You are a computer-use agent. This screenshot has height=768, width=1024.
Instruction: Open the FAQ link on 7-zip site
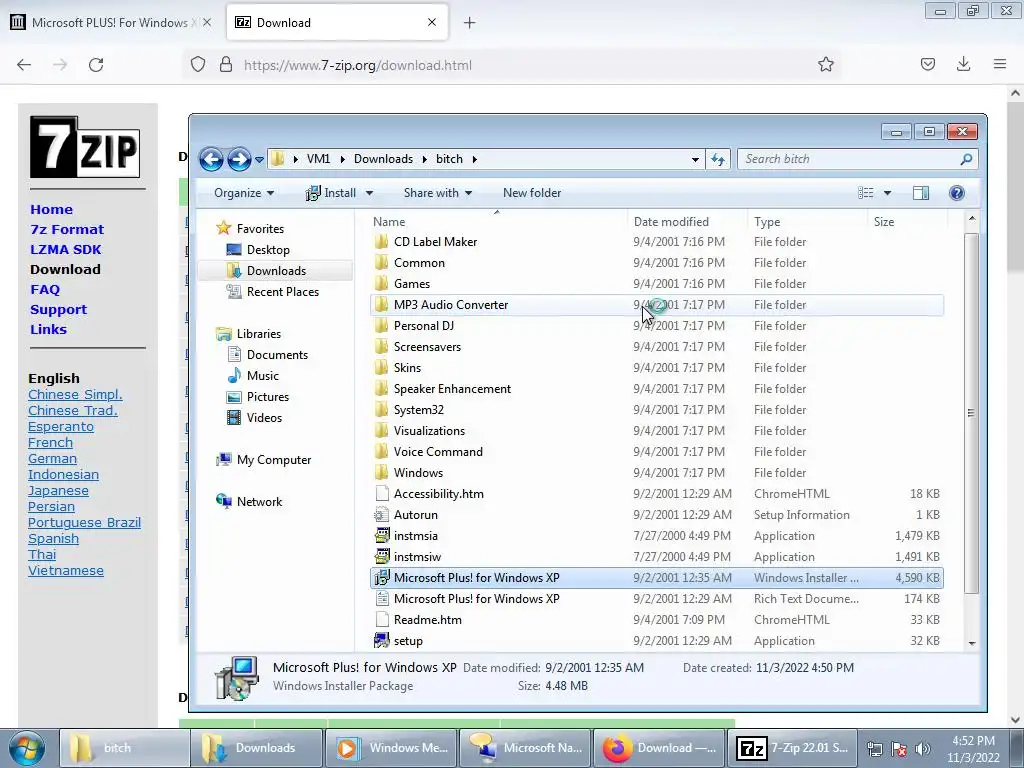coord(44,289)
